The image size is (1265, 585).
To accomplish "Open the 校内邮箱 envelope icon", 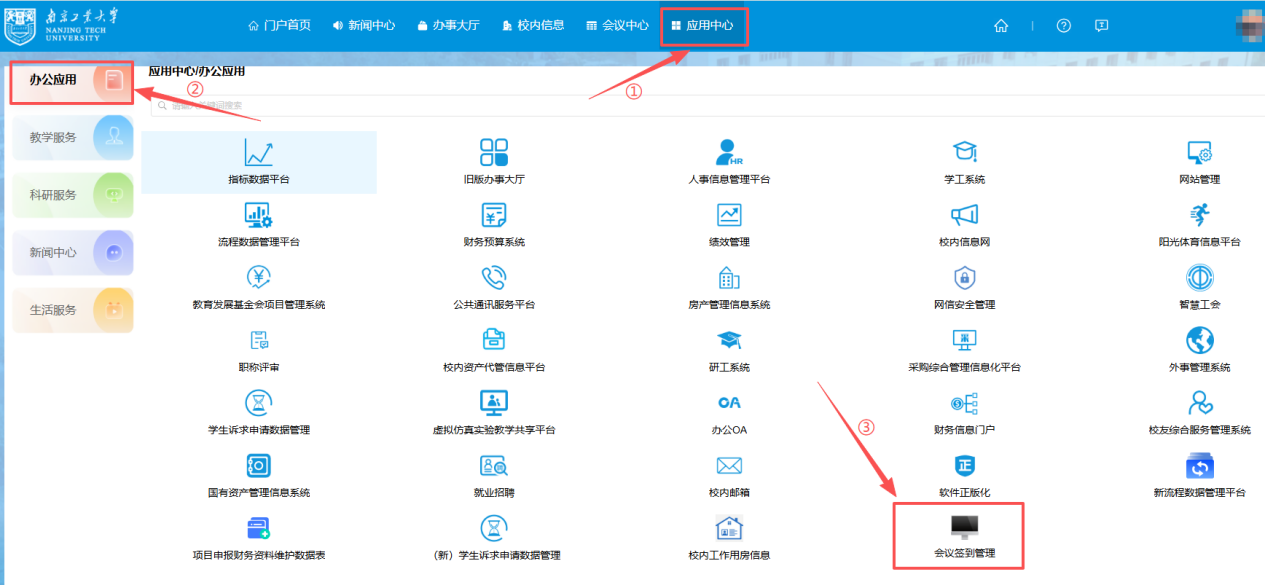I will coord(729,466).
